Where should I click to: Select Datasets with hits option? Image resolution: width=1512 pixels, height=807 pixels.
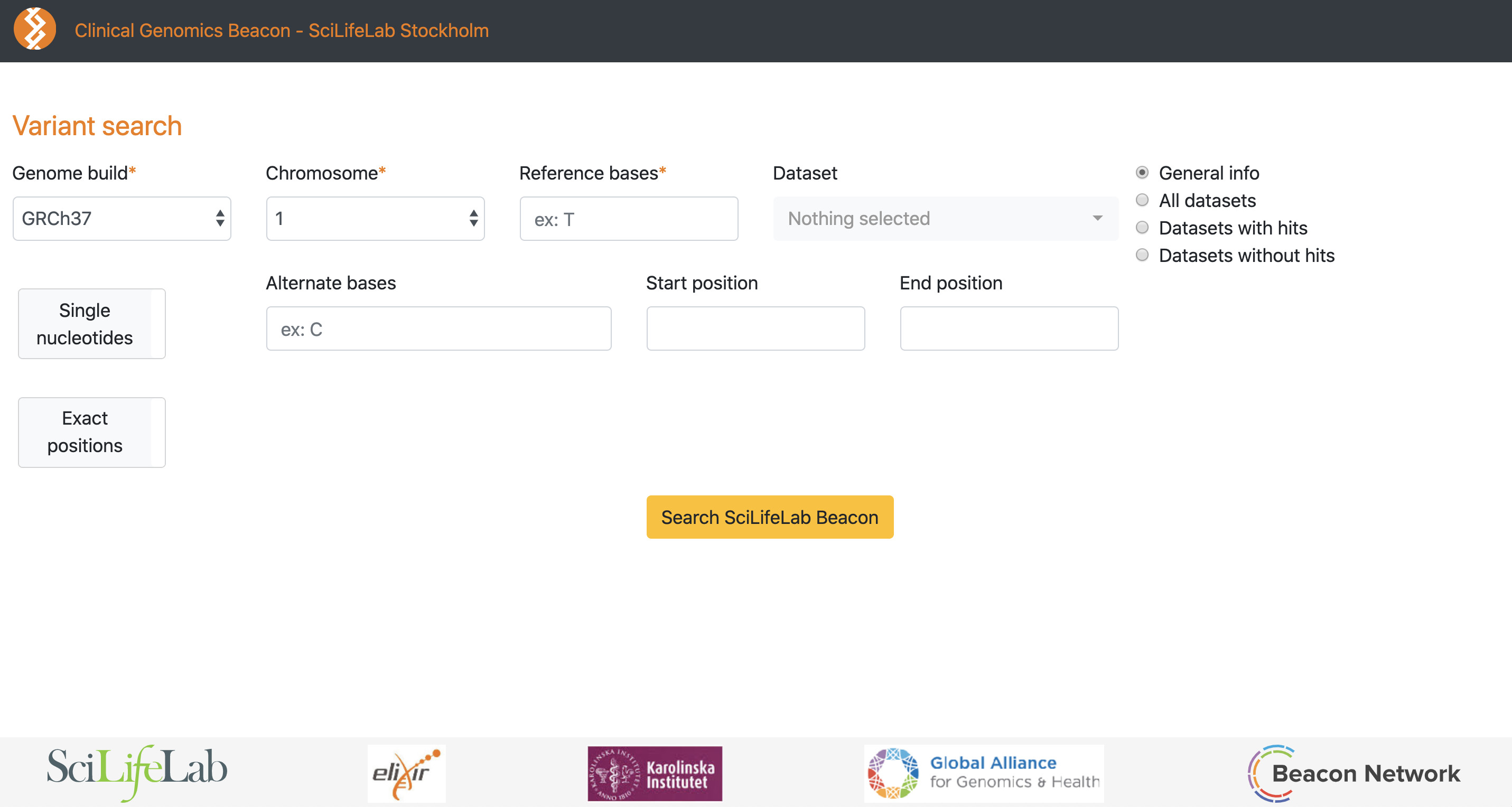tap(1142, 227)
